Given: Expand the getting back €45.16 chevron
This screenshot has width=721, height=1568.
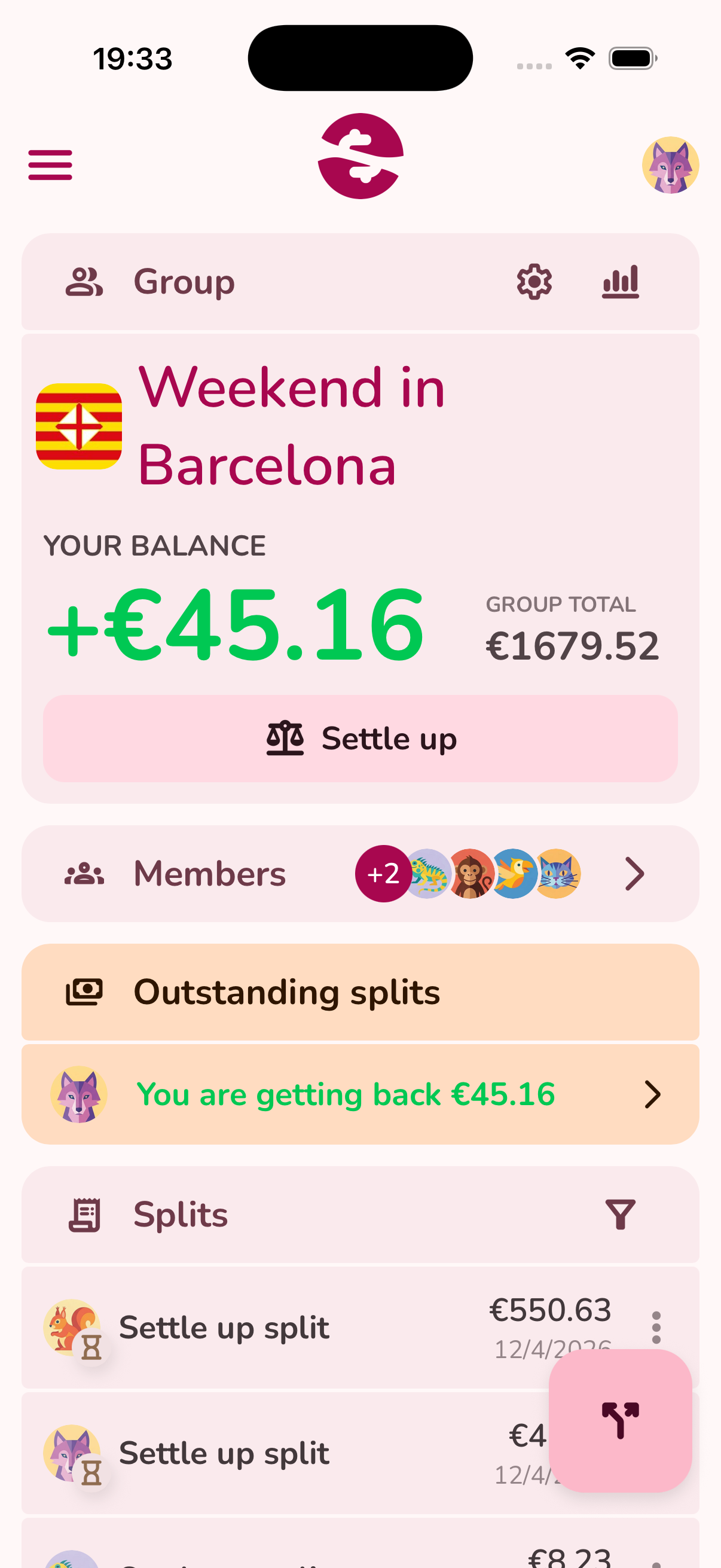Looking at the screenshot, I should [652, 1094].
